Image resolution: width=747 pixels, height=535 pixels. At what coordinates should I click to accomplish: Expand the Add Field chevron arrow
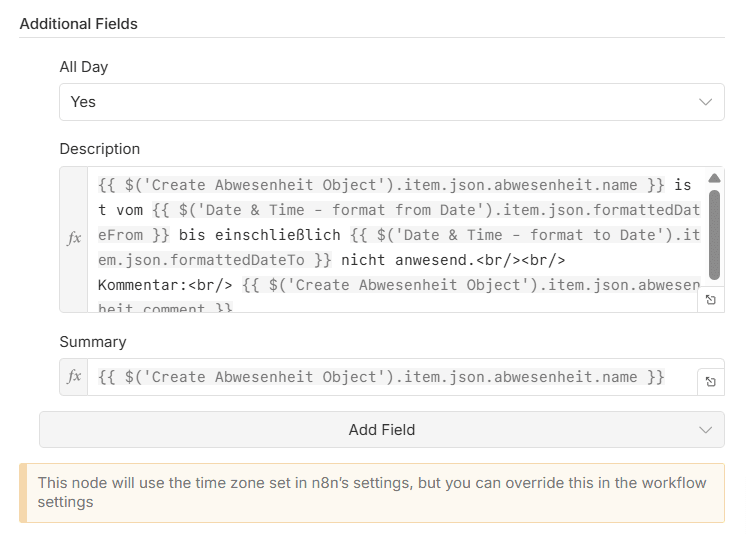(x=707, y=430)
